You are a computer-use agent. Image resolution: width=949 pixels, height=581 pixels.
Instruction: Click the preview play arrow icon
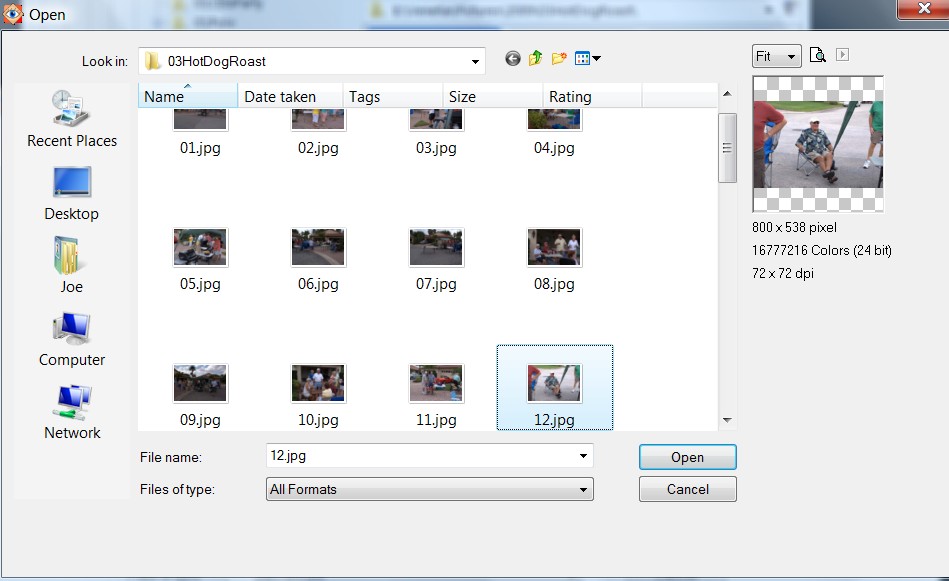(x=842, y=54)
